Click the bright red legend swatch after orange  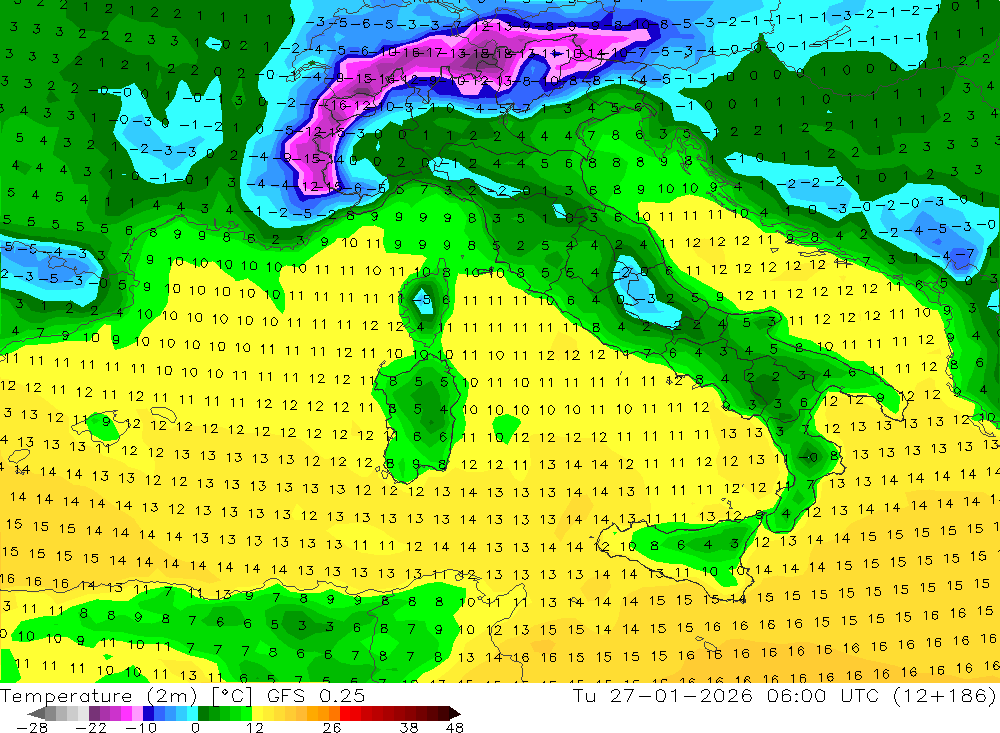[x=345, y=714]
